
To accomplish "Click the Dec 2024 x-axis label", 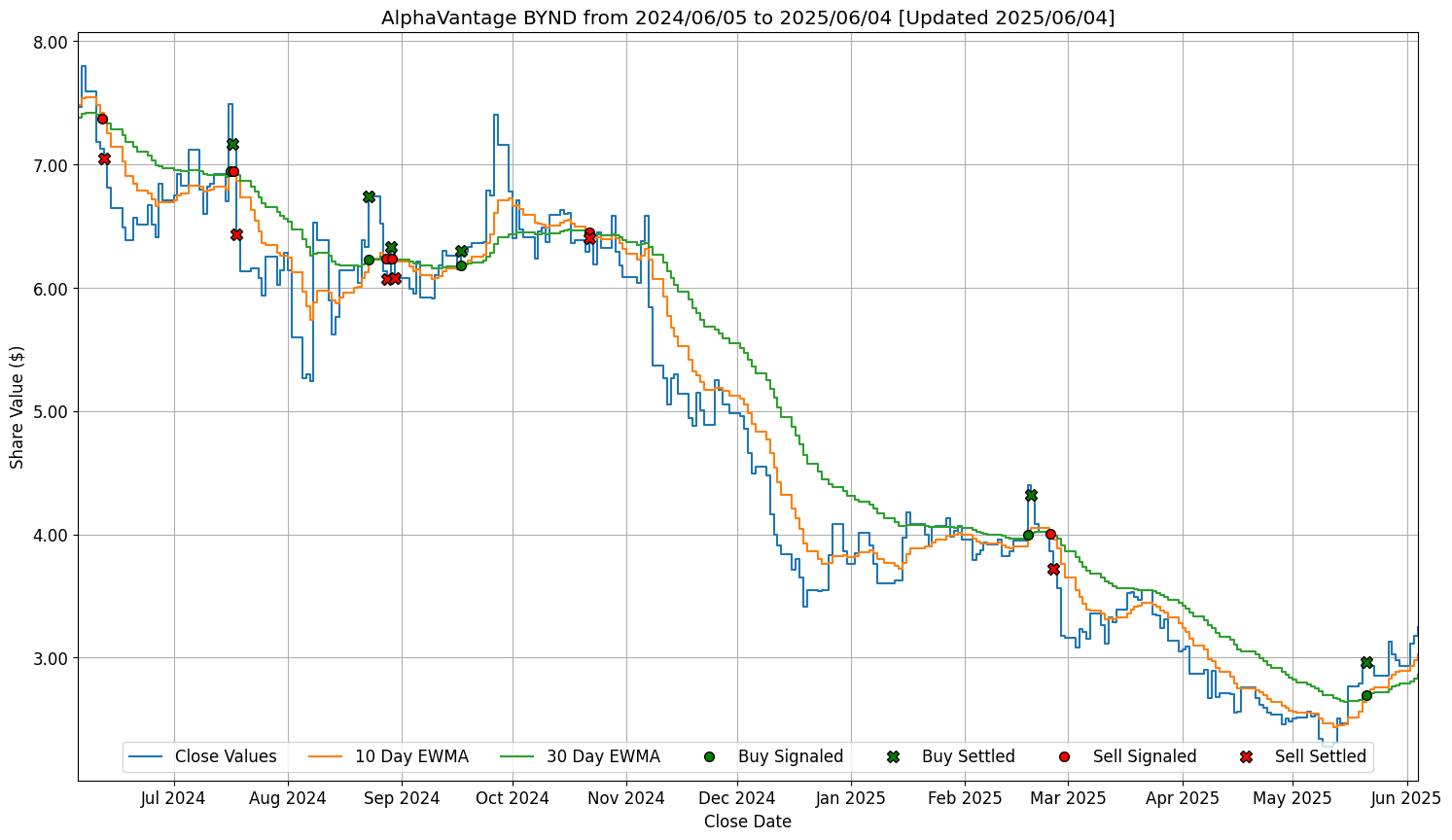I will [737, 798].
